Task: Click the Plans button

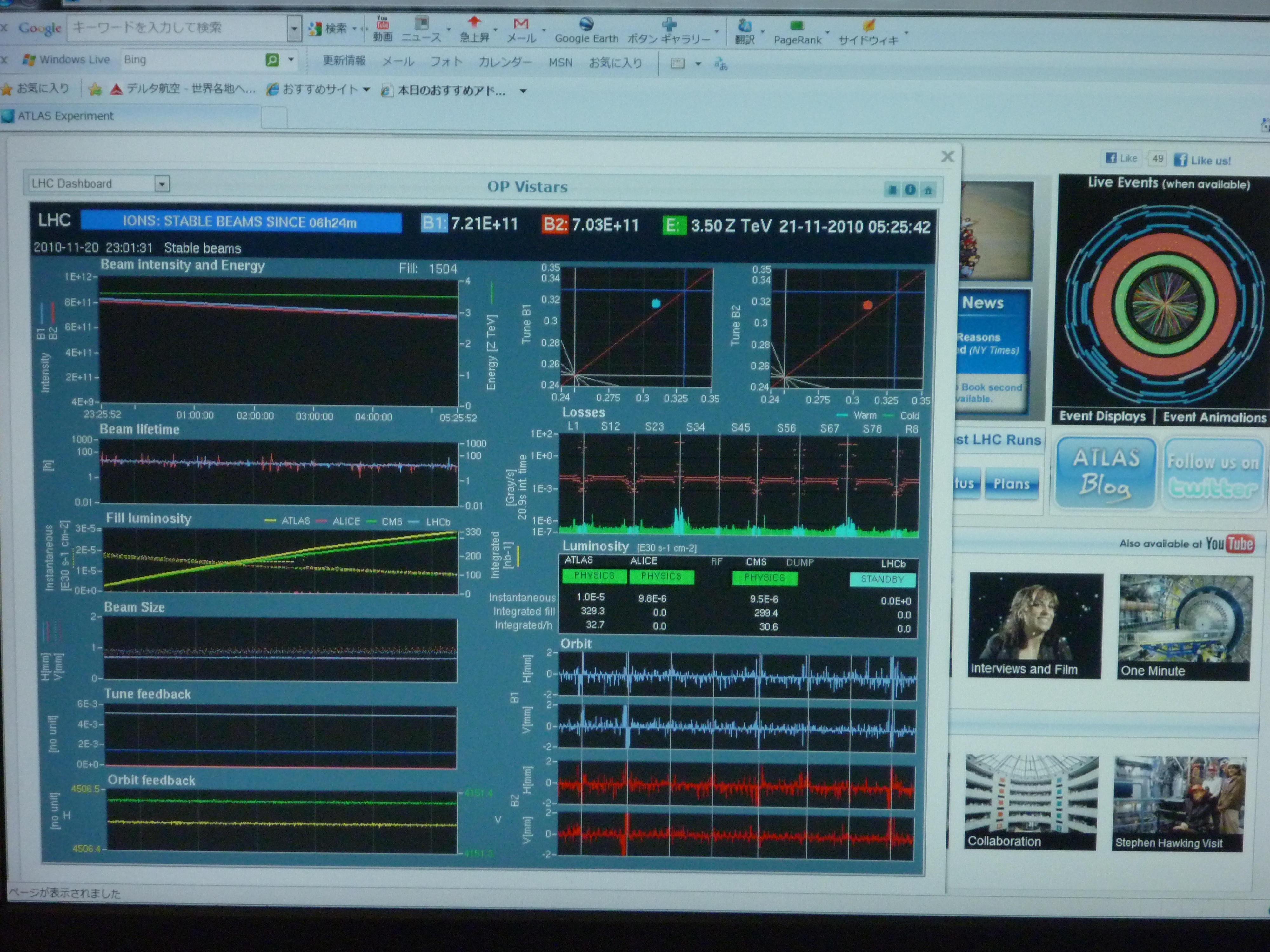Action: (x=1012, y=484)
